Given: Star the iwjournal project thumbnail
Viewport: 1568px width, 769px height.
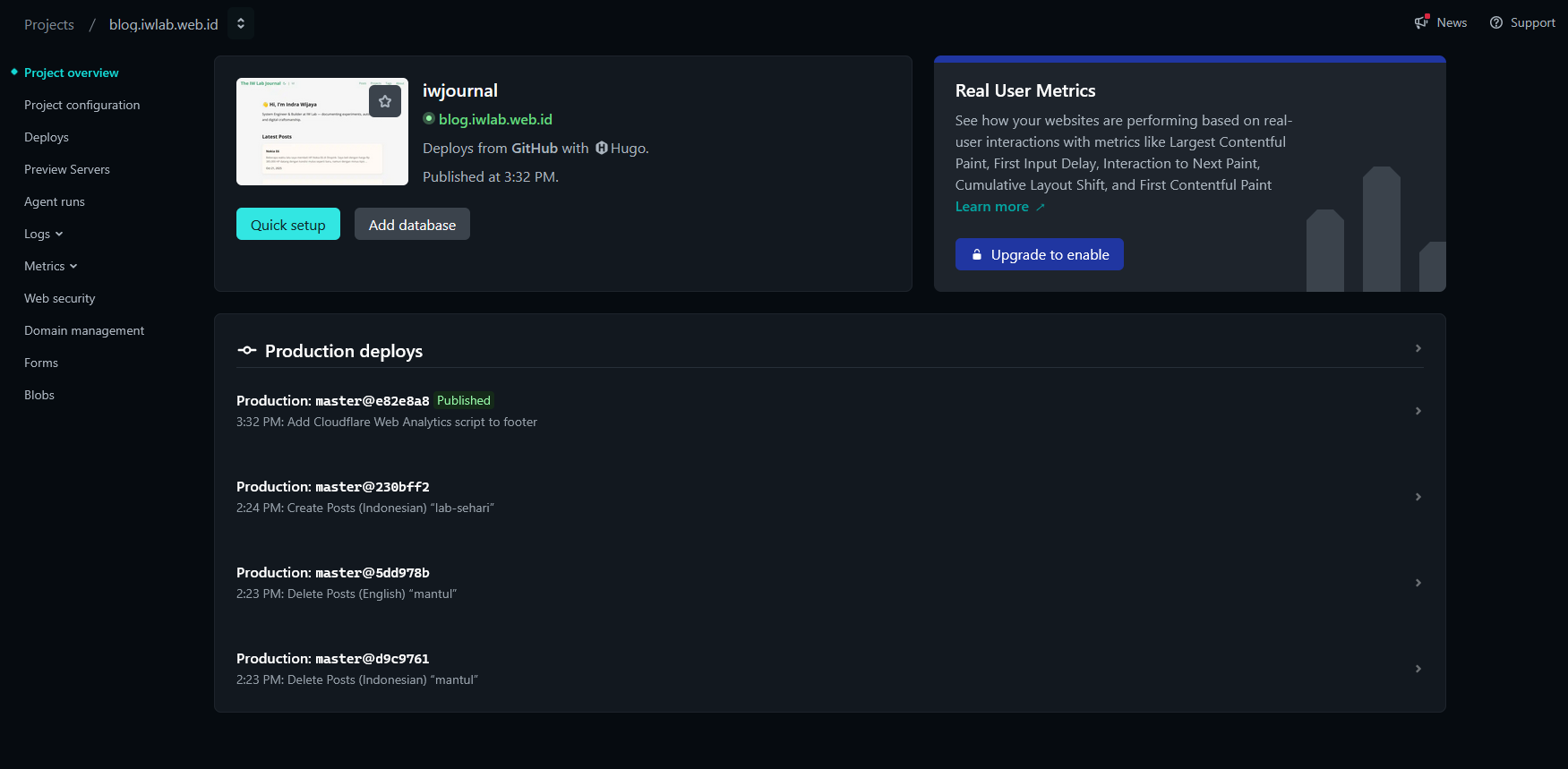Looking at the screenshot, I should coord(385,101).
